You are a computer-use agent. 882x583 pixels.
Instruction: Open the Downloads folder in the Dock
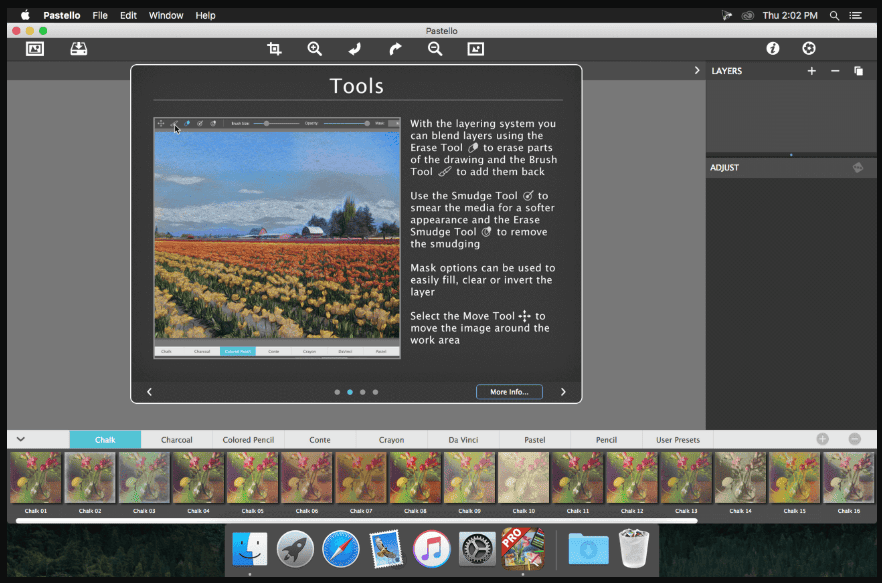(588, 549)
